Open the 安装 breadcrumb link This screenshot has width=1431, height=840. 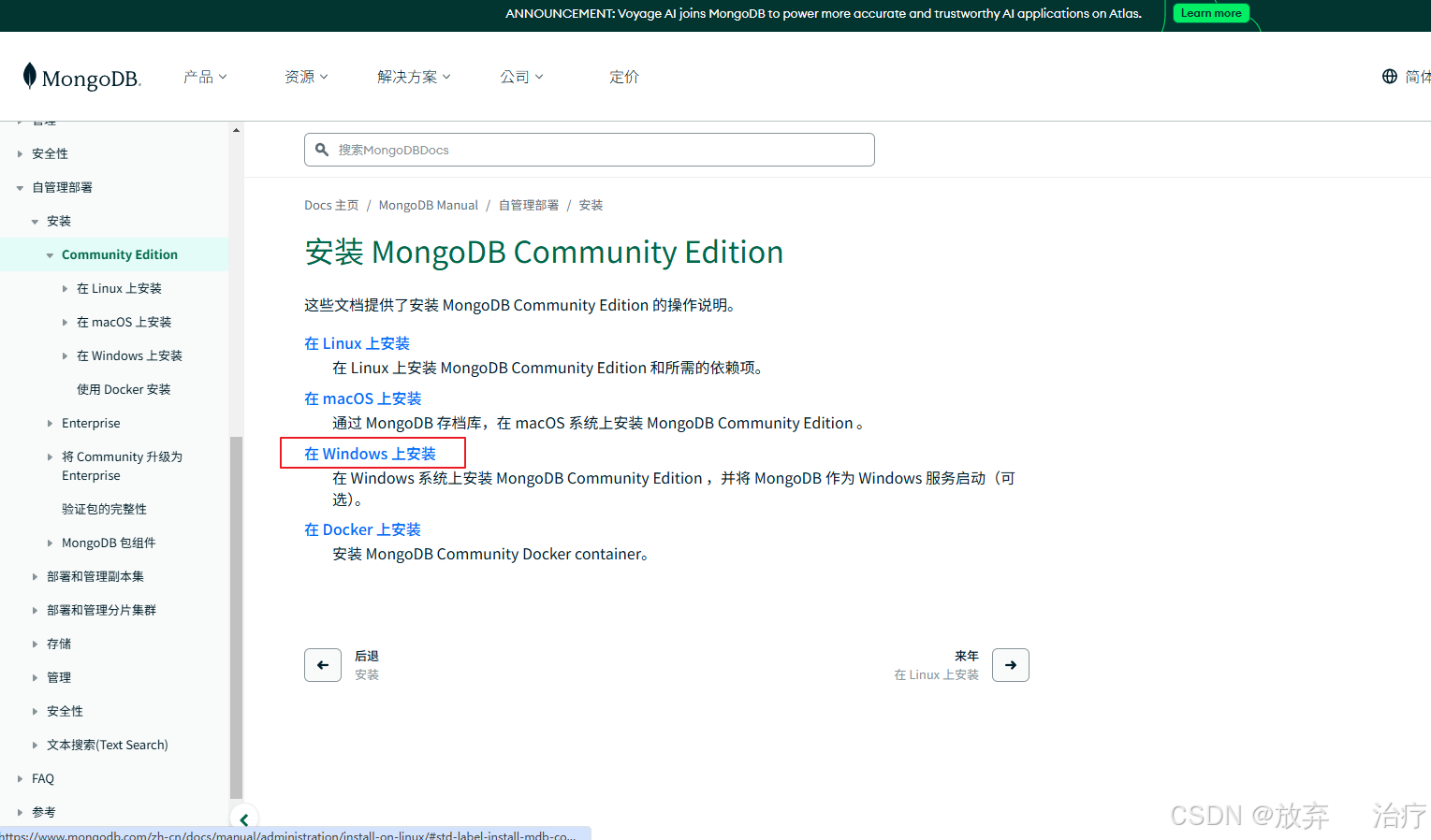(x=591, y=205)
